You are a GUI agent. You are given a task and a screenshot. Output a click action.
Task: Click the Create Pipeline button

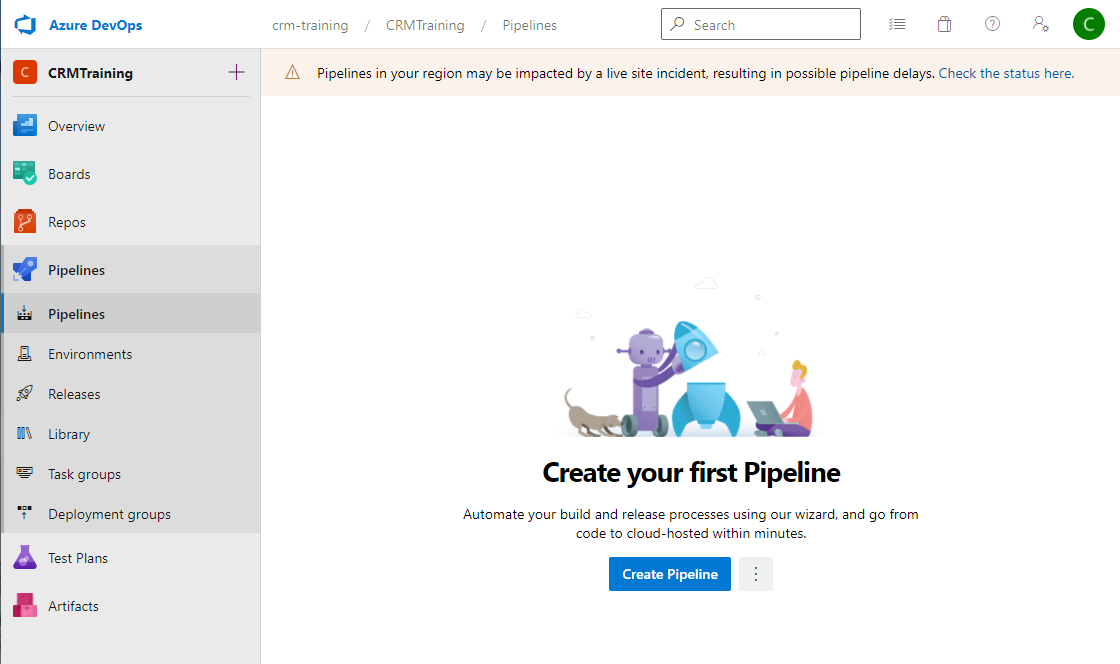669,574
